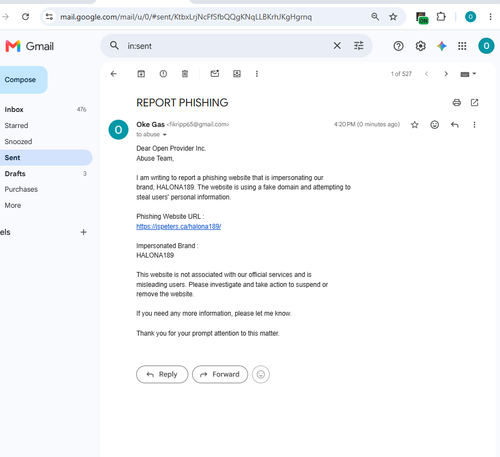Viewport: 500px width, 457px height.
Task: Delete the email with the trash icon
Action: pyautogui.click(x=185, y=74)
